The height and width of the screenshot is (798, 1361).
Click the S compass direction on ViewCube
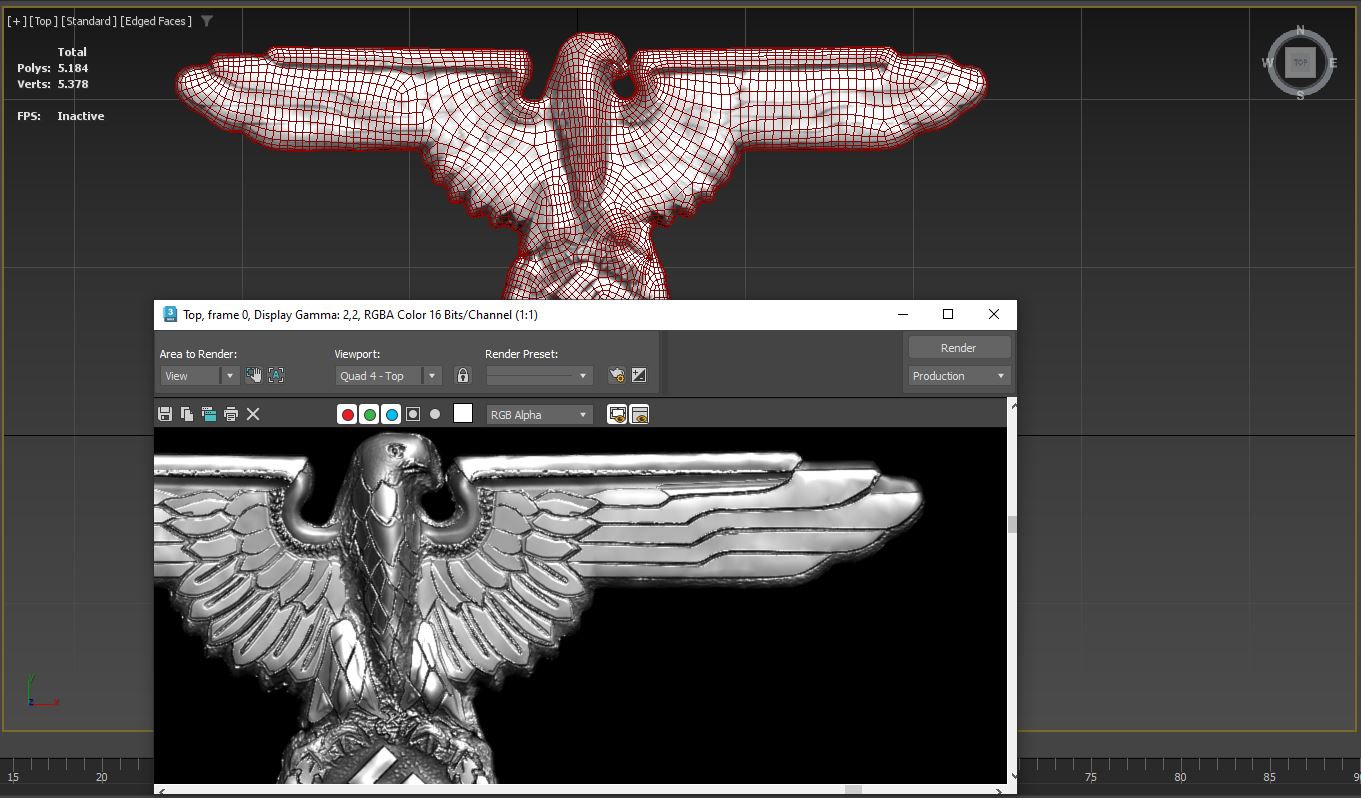[1300, 96]
